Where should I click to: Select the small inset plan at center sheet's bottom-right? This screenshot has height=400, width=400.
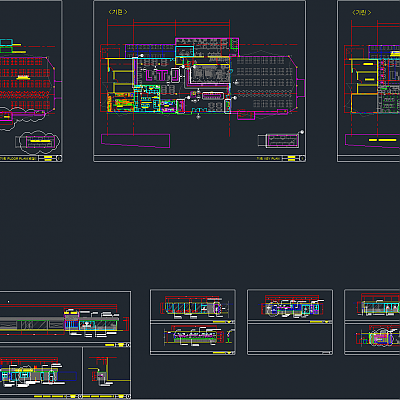pos(278,141)
